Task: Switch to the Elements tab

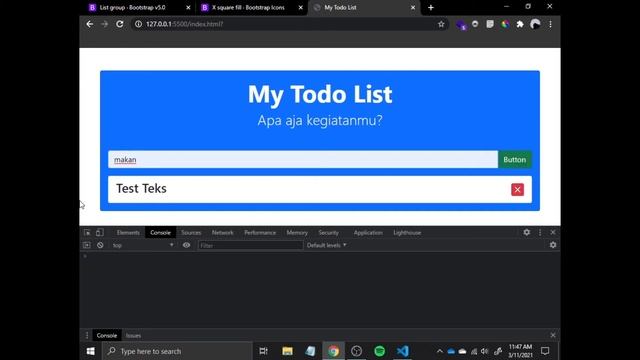Action: 128,233
